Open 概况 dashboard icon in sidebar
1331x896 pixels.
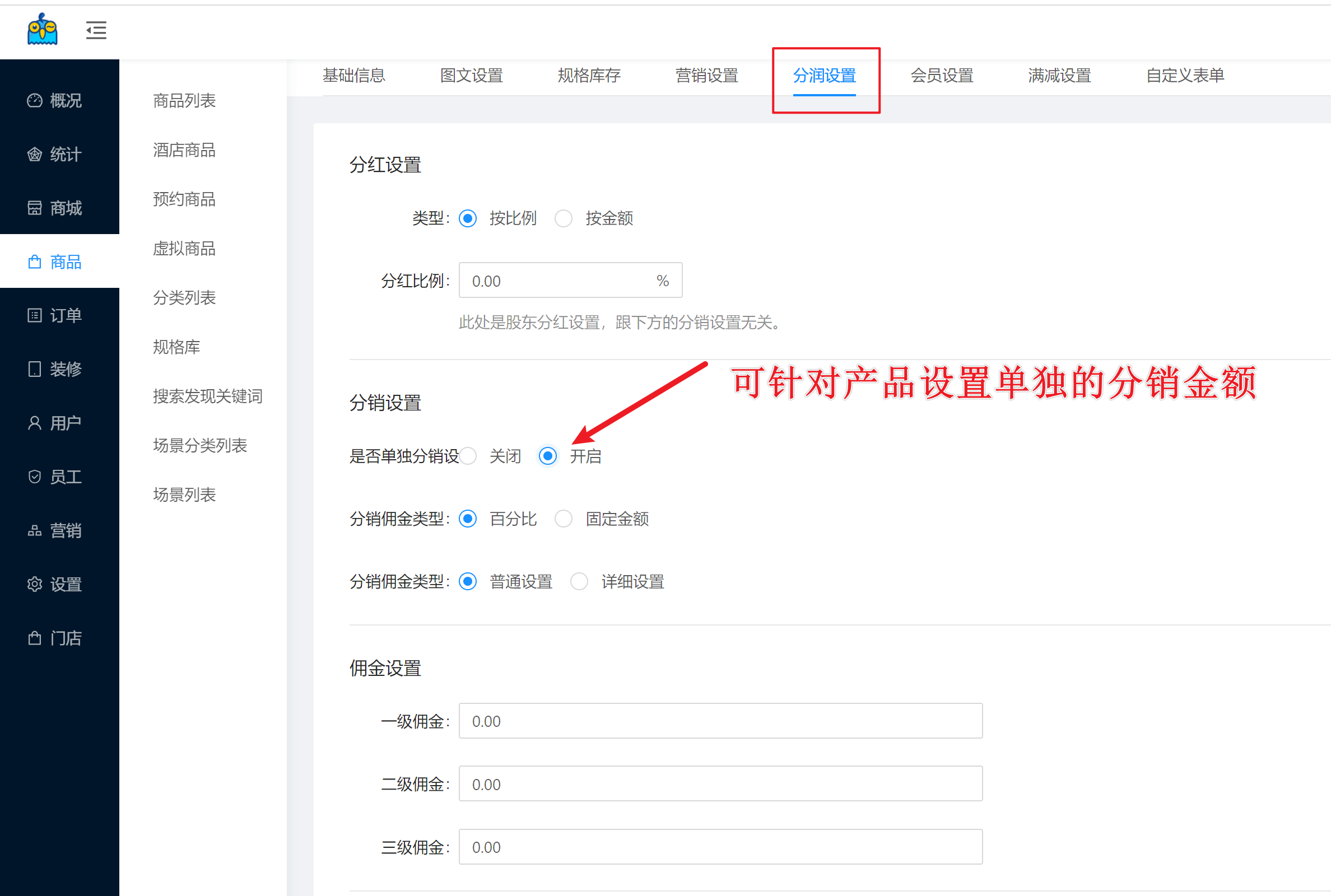click(35, 101)
